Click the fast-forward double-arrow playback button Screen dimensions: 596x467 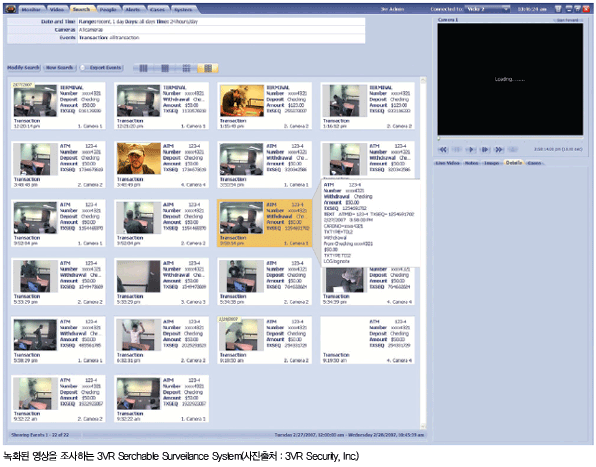tap(499, 150)
